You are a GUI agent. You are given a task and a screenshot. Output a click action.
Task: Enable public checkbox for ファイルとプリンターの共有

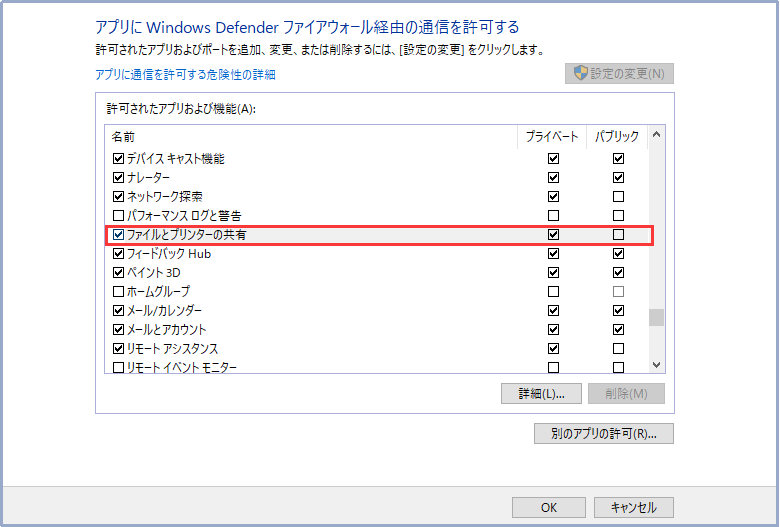click(618, 235)
